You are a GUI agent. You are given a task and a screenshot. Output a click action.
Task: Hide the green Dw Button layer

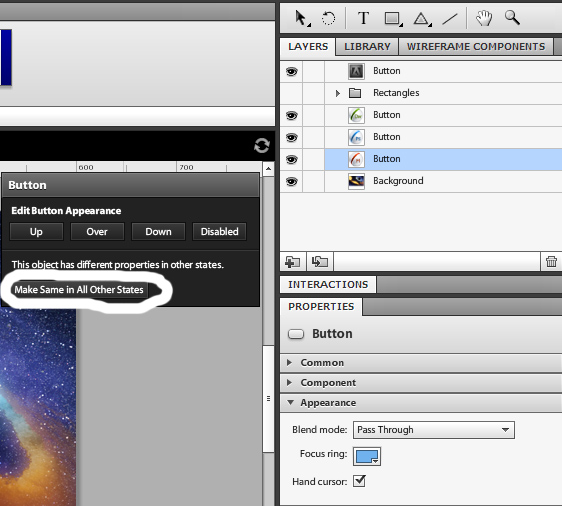(x=291, y=116)
